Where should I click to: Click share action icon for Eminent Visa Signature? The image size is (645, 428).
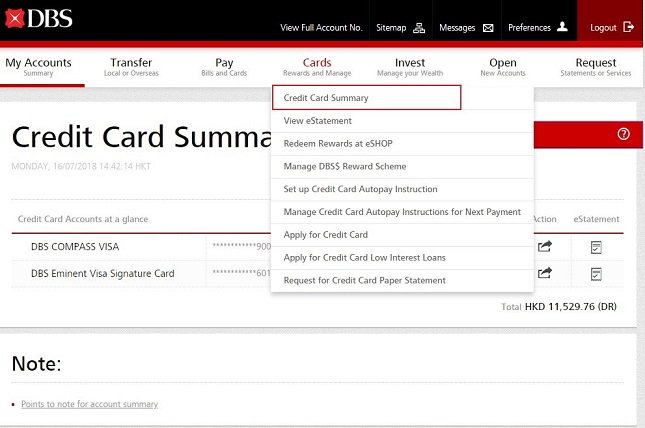click(x=545, y=273)
